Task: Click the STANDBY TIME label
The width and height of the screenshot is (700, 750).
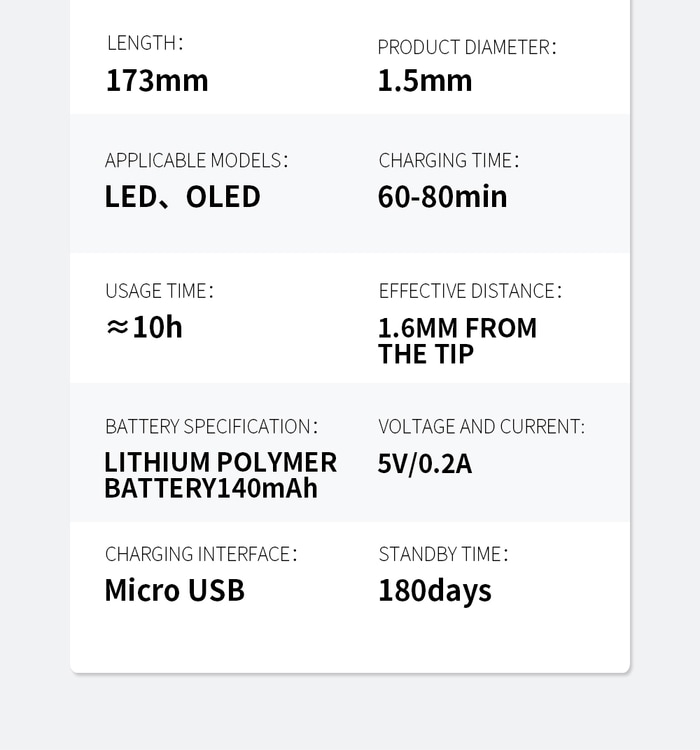Action: click(443, 554)
